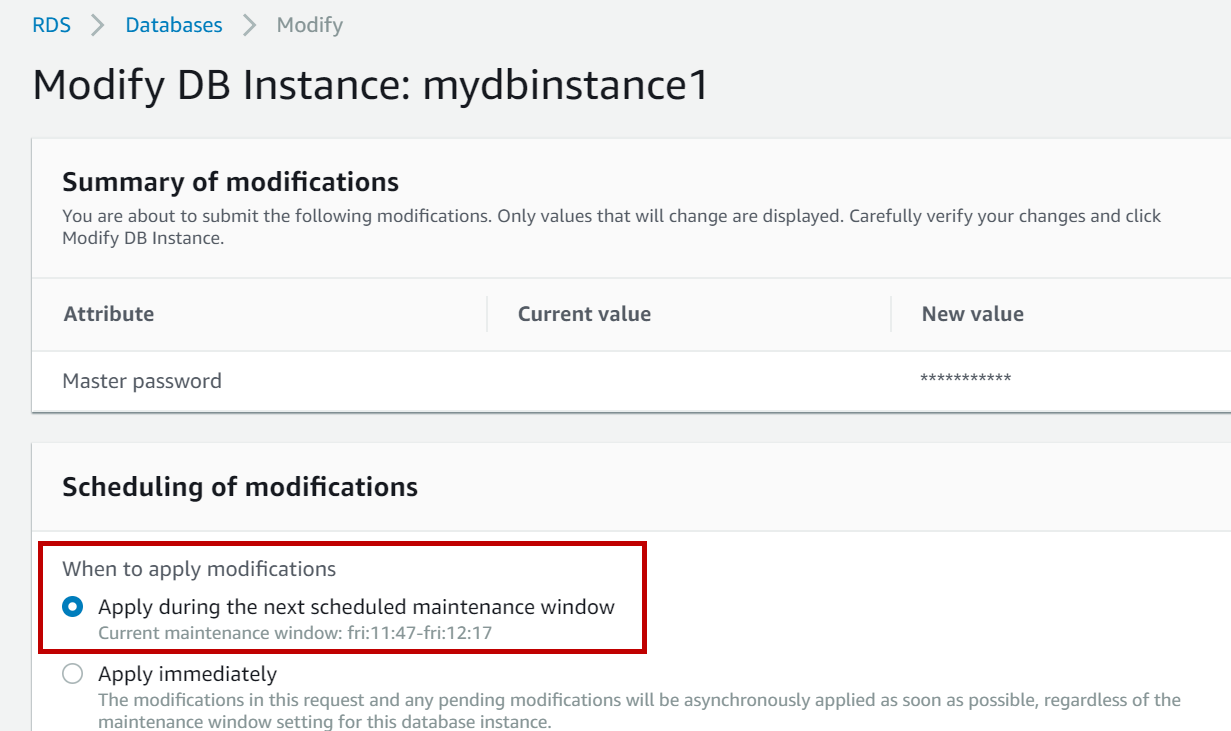Click divider between Current value and New value
The image size is (1231, 731).
(891, 314)
